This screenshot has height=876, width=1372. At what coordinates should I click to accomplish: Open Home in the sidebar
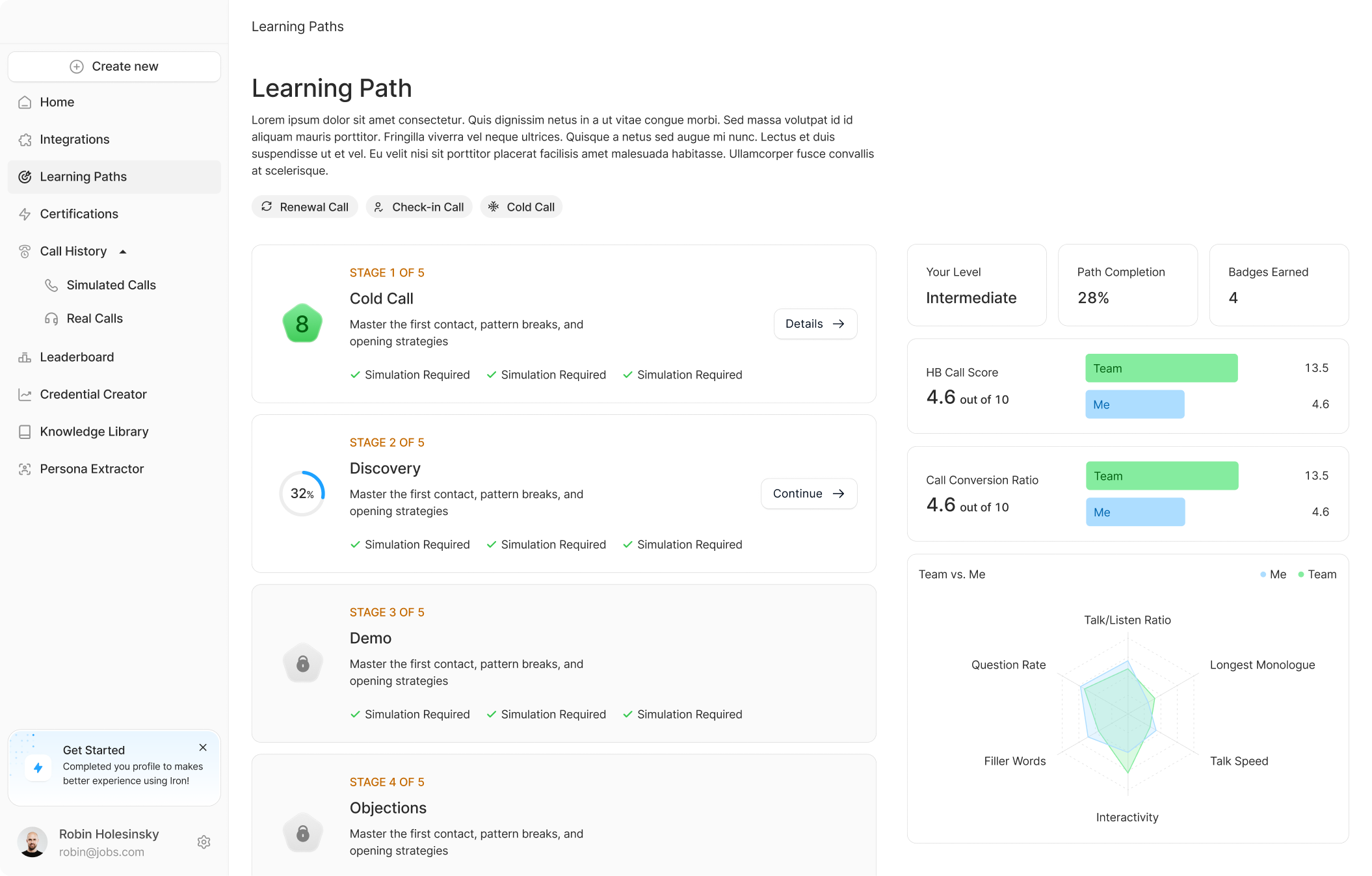click(x=114, y=102)
